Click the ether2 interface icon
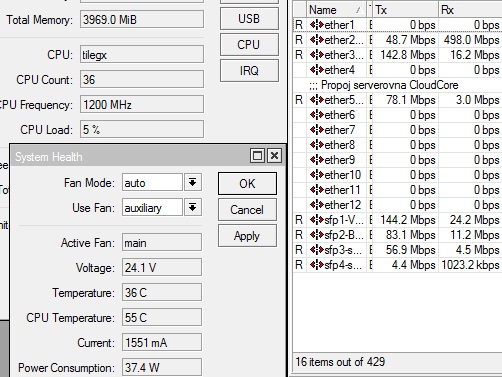 (x=316, y=40)
